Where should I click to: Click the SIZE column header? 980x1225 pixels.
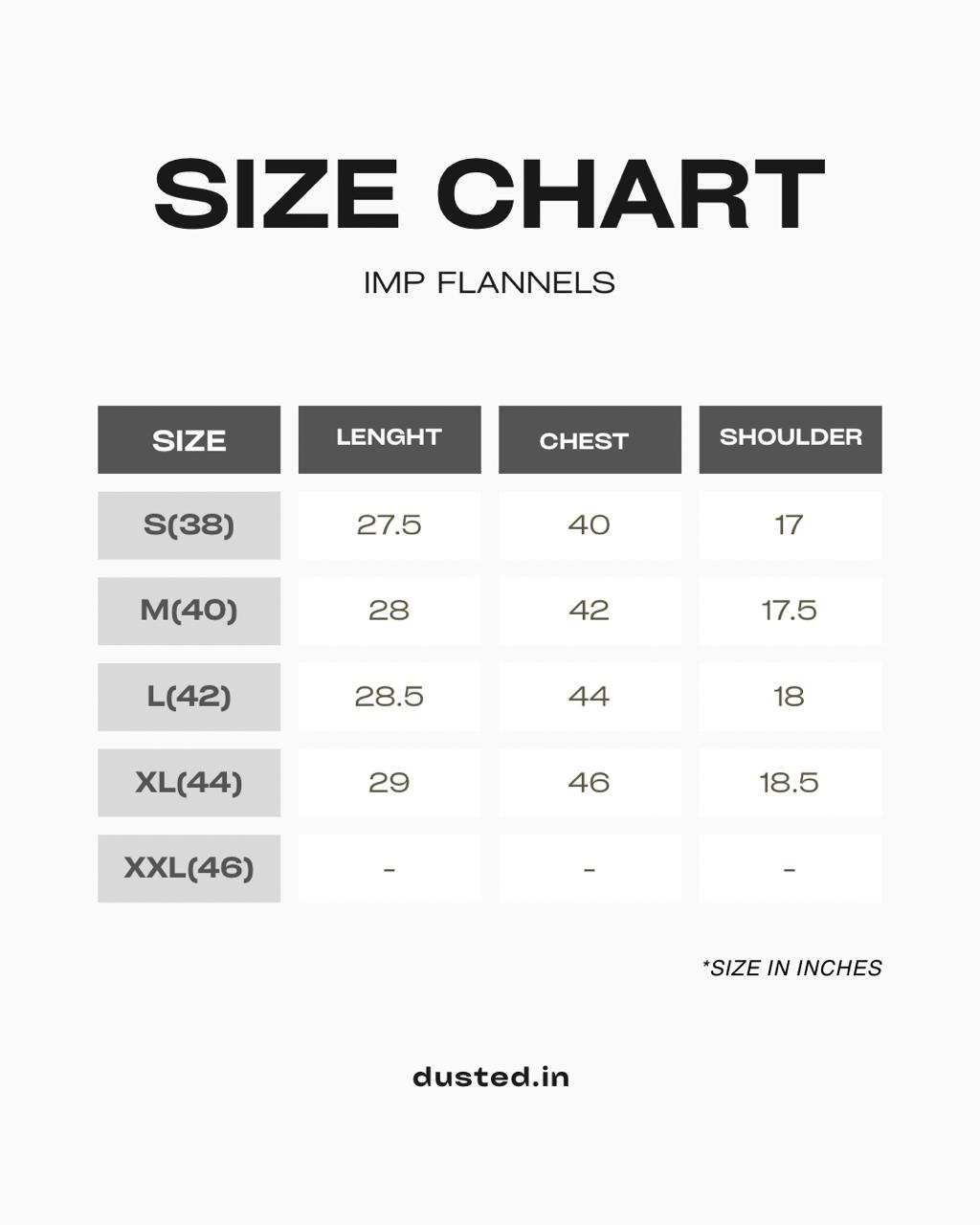[189, 439]
